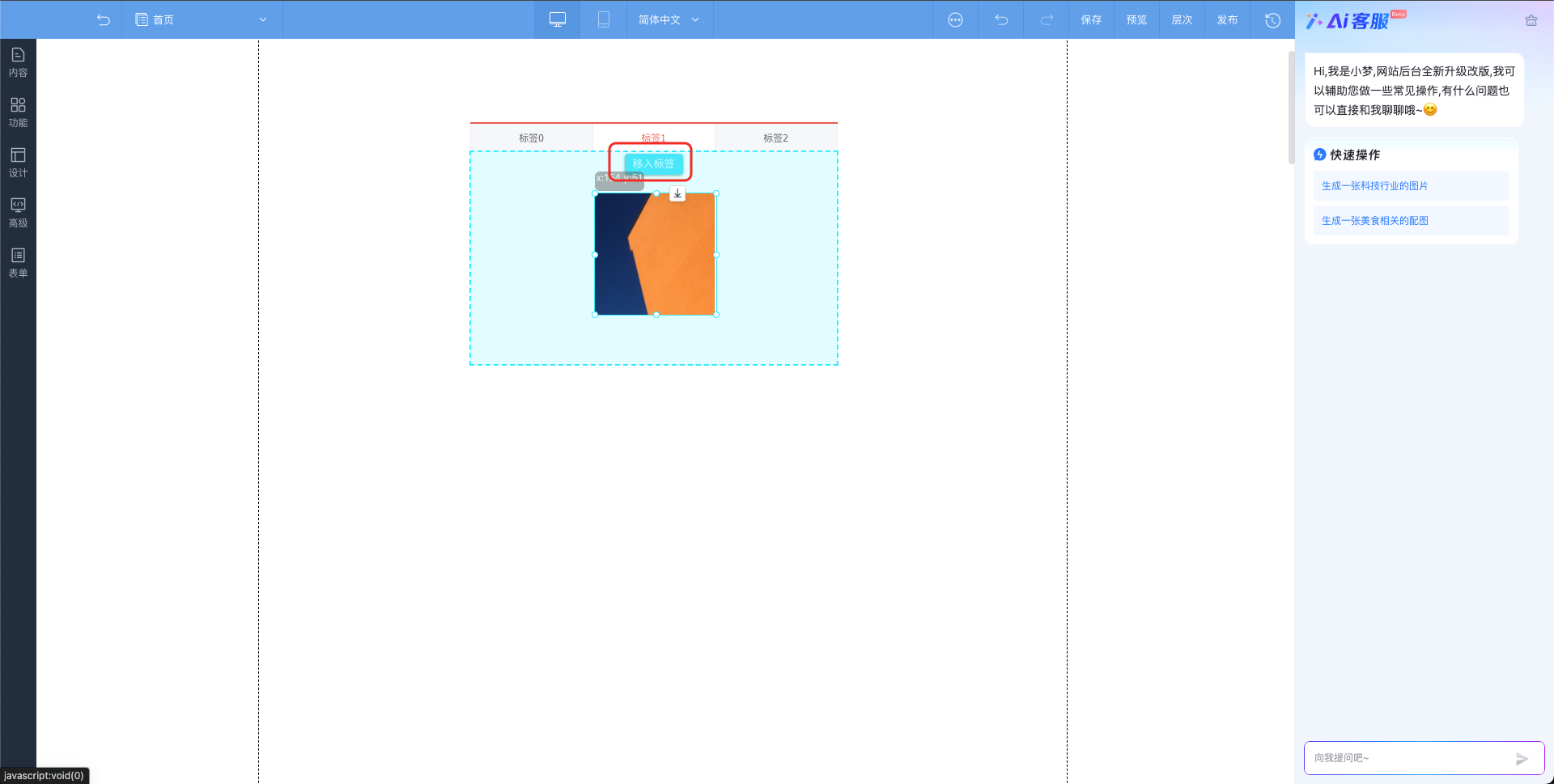Click 生成一张美食相关的配图 quick action
The image size is (1554, 784).
pos(1411,220)
